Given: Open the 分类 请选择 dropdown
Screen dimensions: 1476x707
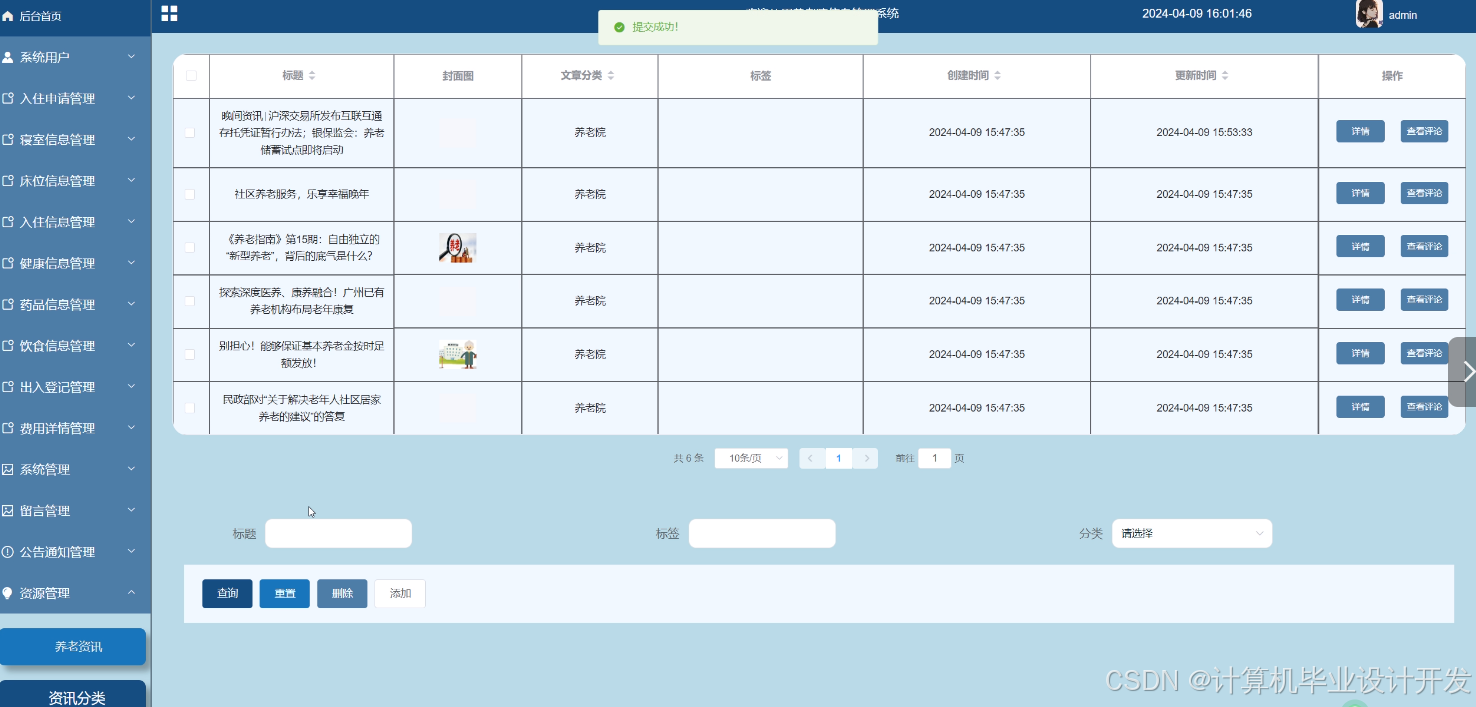Looking at the screenshot, I should point(1192,534).
